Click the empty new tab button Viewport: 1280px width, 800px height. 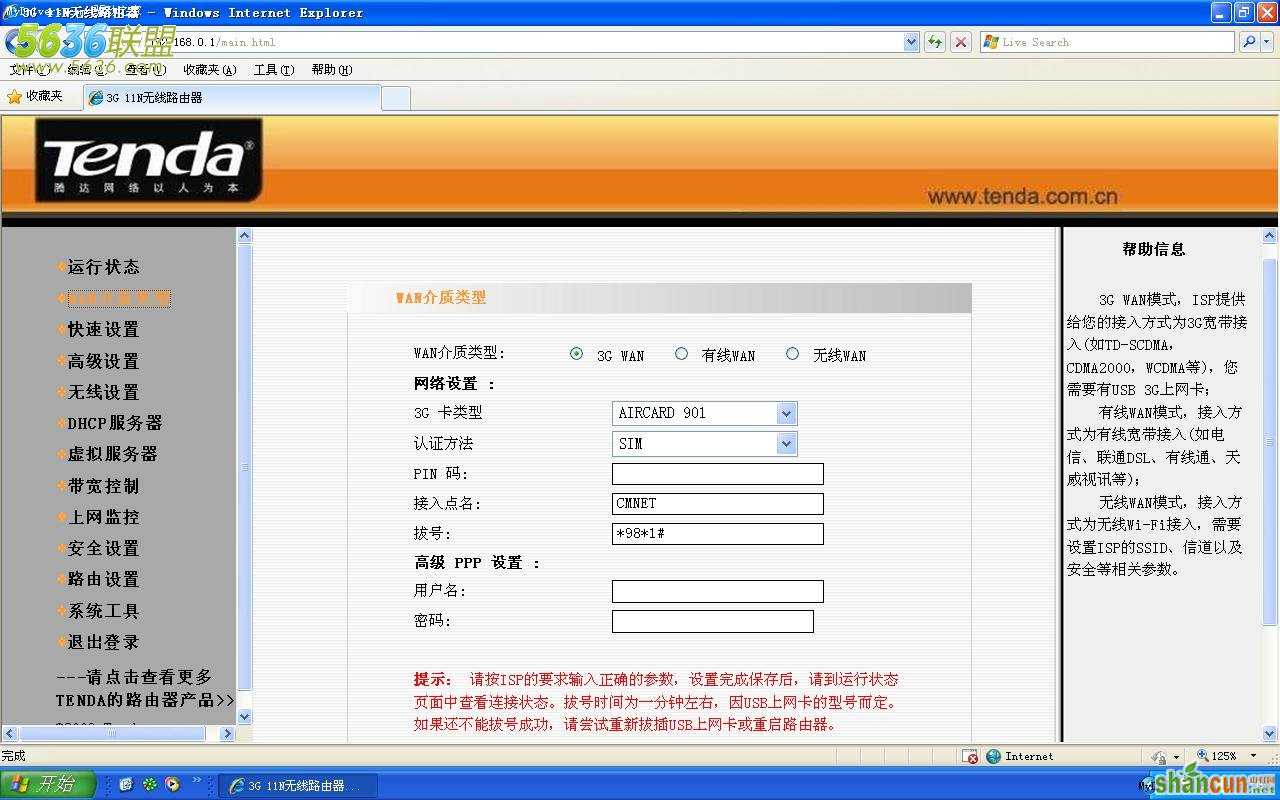tap(396, 97)
